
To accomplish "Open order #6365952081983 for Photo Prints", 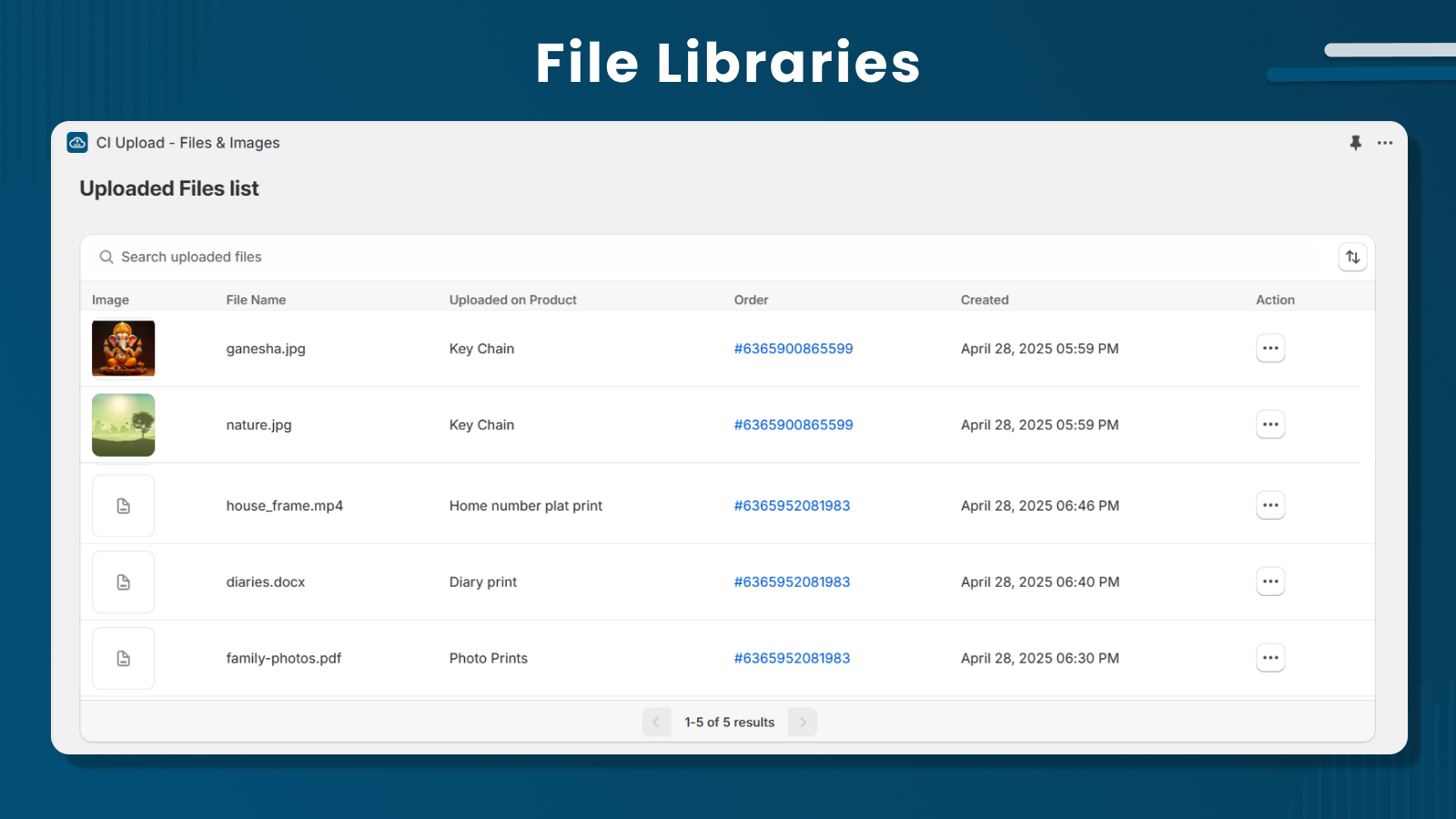I will click(x=792, y=658).
